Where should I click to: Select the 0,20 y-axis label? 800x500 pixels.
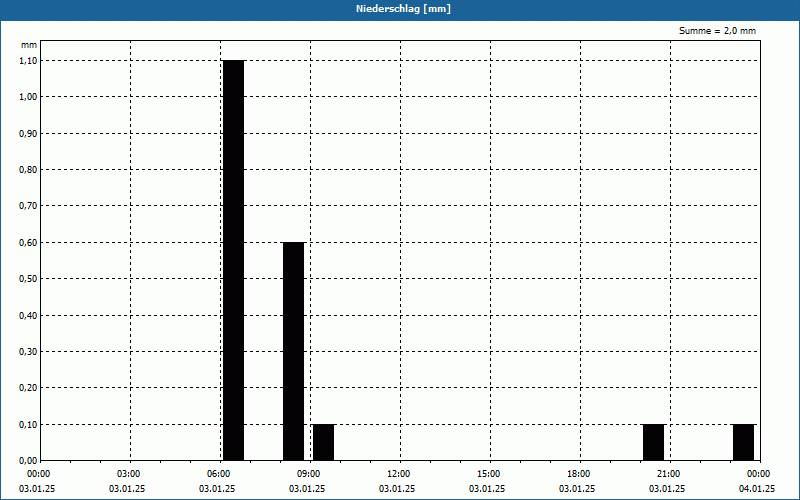pyautogui.click(x=28, y=388)
